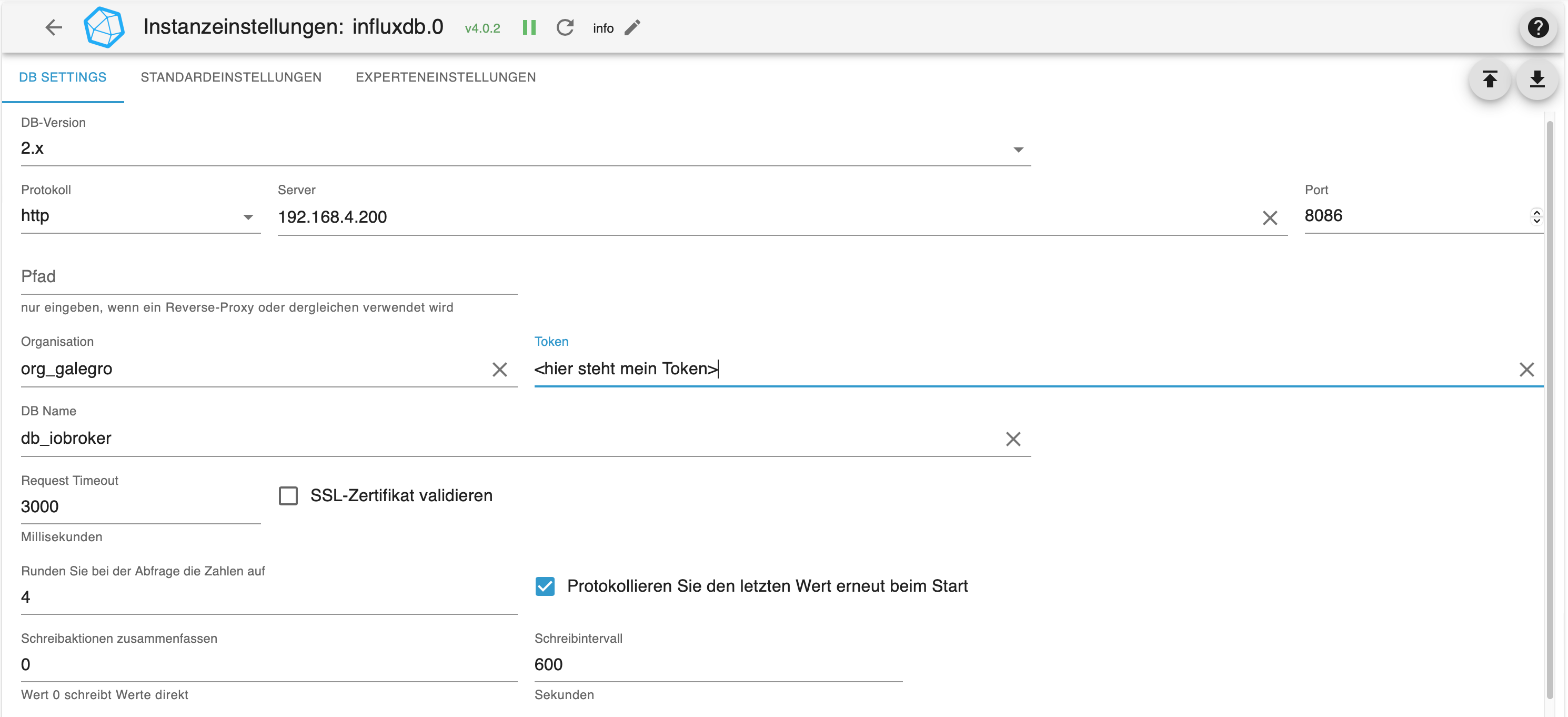Switch to Standardeinstellungen tab
This screenshot has width=1568, height=717.
(x=230, y=77)
